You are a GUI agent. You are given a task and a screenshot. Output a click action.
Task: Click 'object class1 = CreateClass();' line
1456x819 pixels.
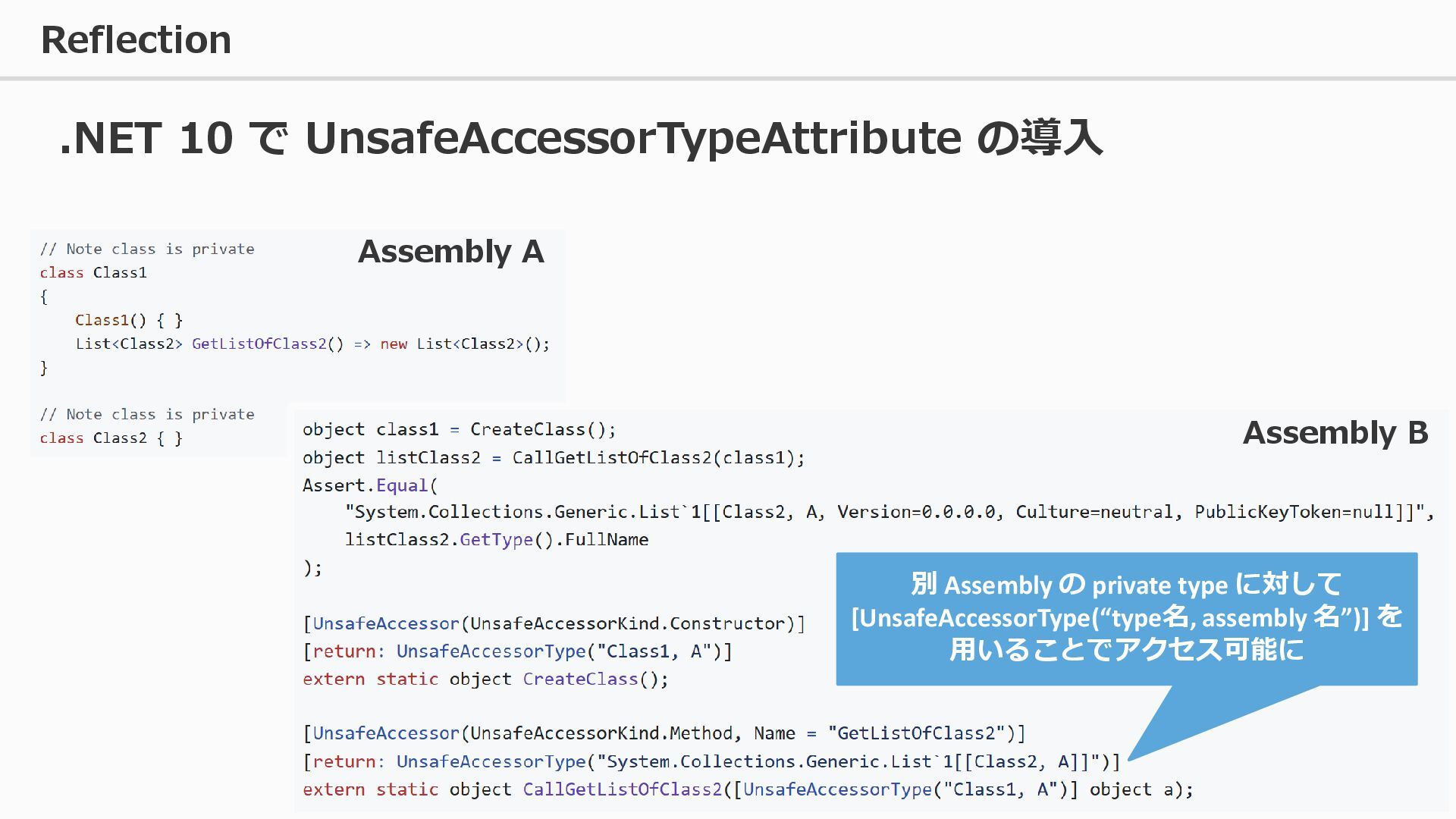[x=459, y=429]
